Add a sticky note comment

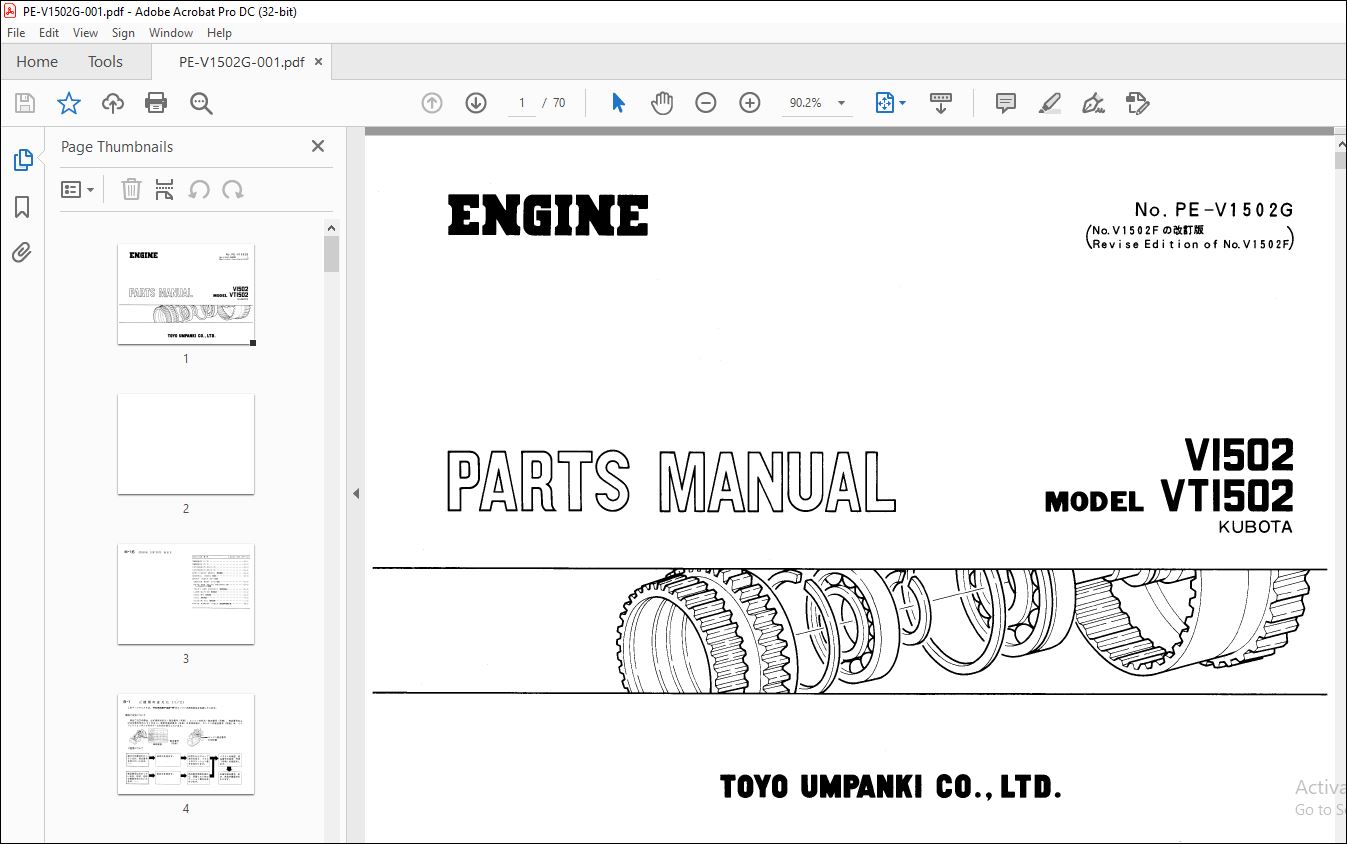coord(1006,103)
